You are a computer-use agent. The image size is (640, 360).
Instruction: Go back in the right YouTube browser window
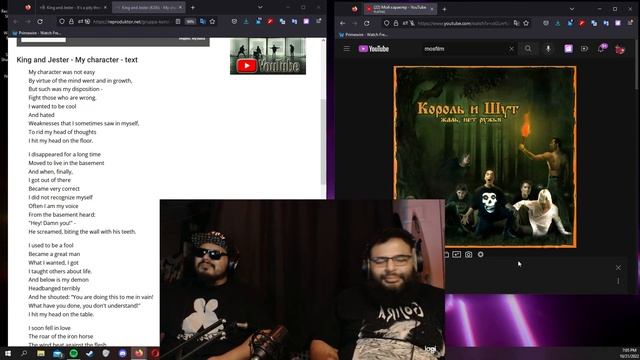[342, 23]
